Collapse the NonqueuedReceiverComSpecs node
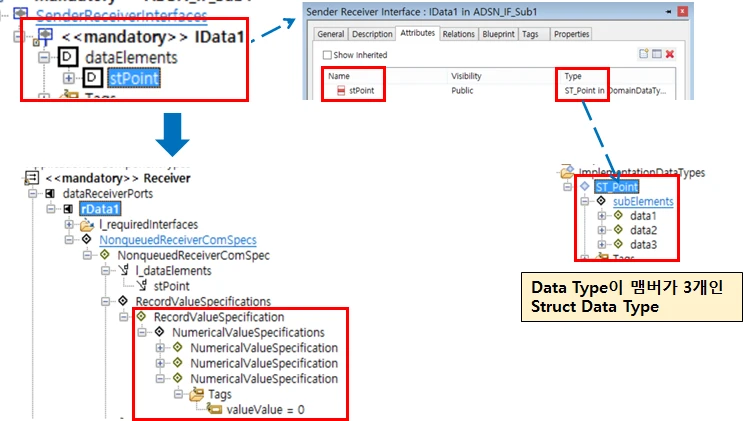 tap(69, 240)
